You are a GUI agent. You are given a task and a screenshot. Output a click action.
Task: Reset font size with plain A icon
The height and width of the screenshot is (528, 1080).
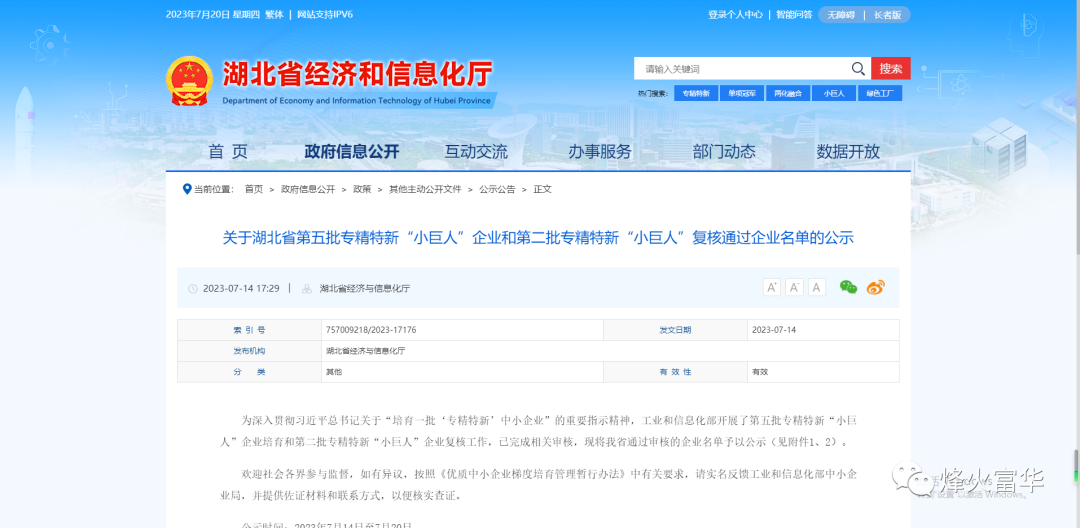[817, 288]
